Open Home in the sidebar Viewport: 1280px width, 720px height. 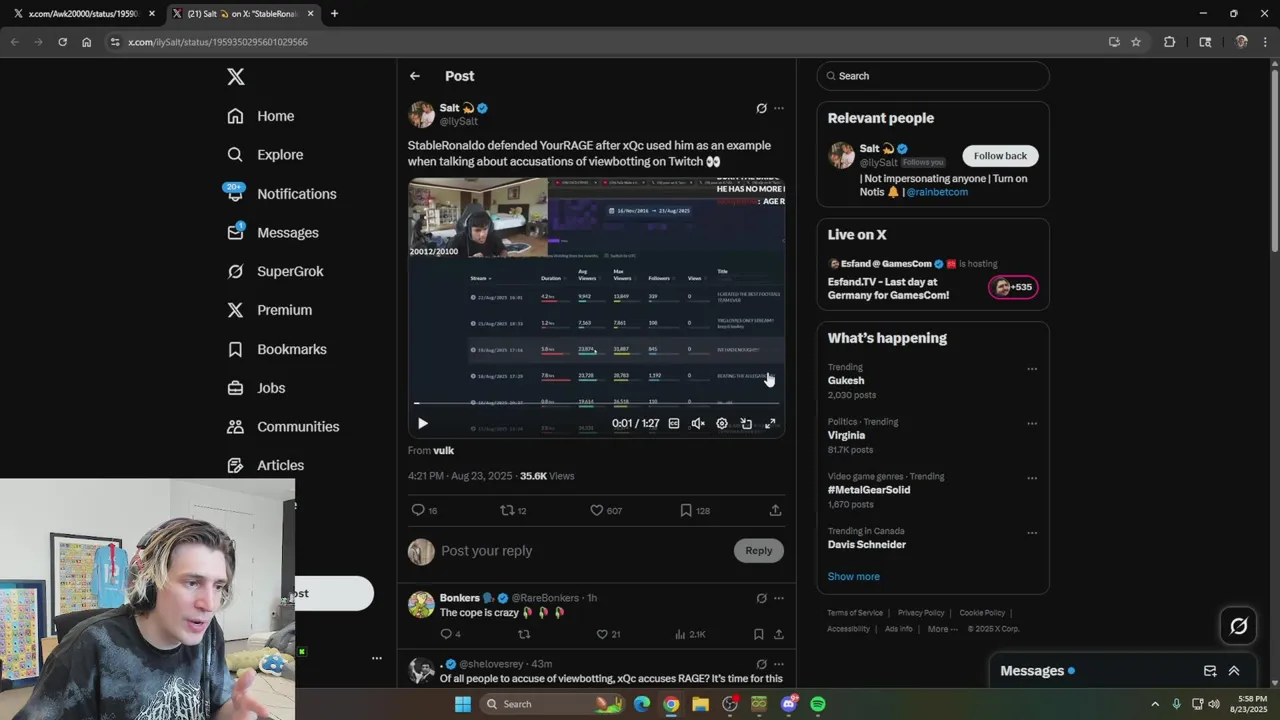click(261, 116)
